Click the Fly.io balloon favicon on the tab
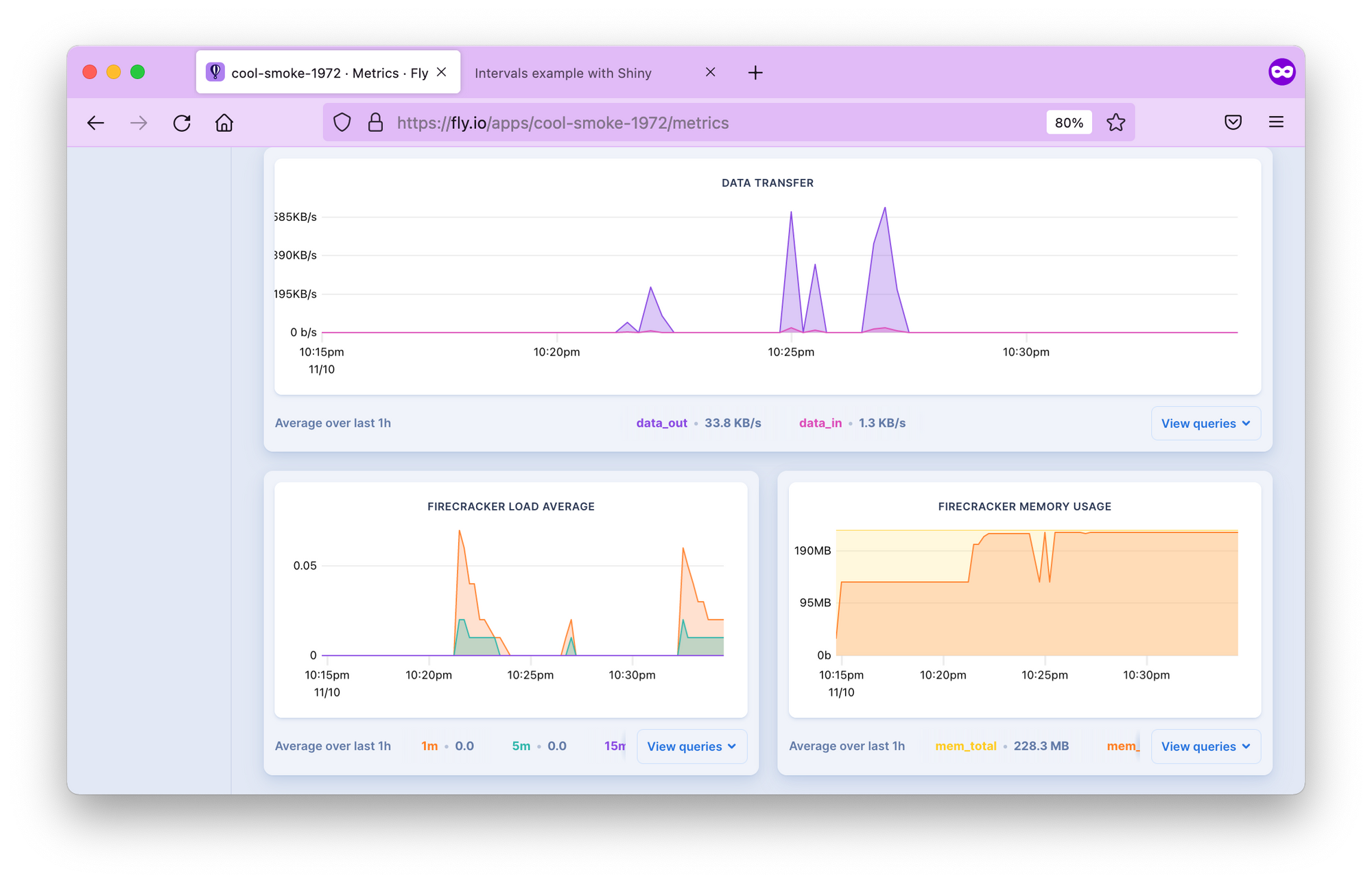 (215, 71)
